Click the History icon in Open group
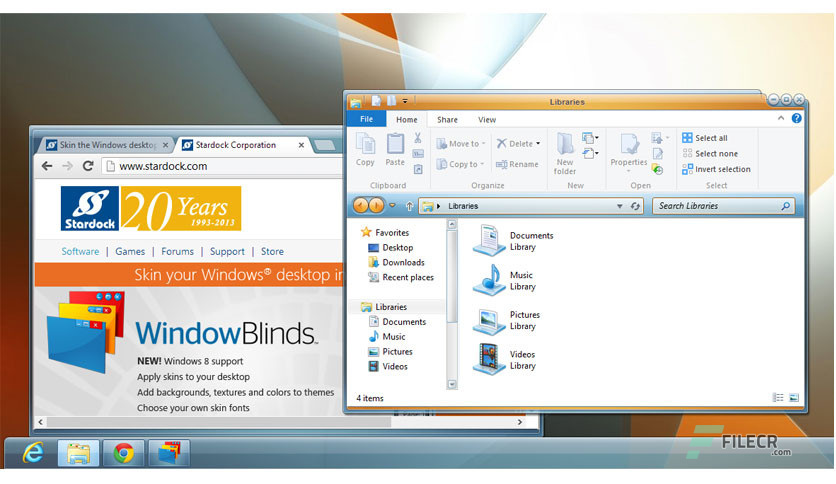Viewport: 836px width, 484px height. (658, 170)
